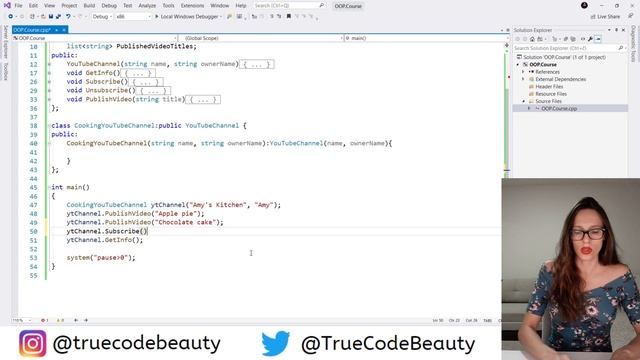640x360 pixels.
Task: Open the Analyze menu
Action: (147, 6)
